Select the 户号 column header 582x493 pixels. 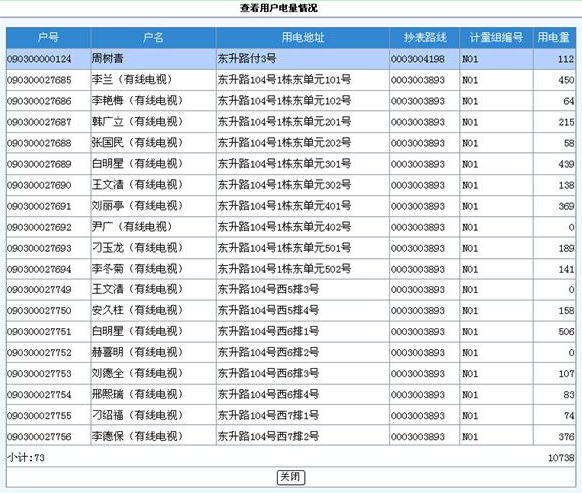click(x=48, y=37)
